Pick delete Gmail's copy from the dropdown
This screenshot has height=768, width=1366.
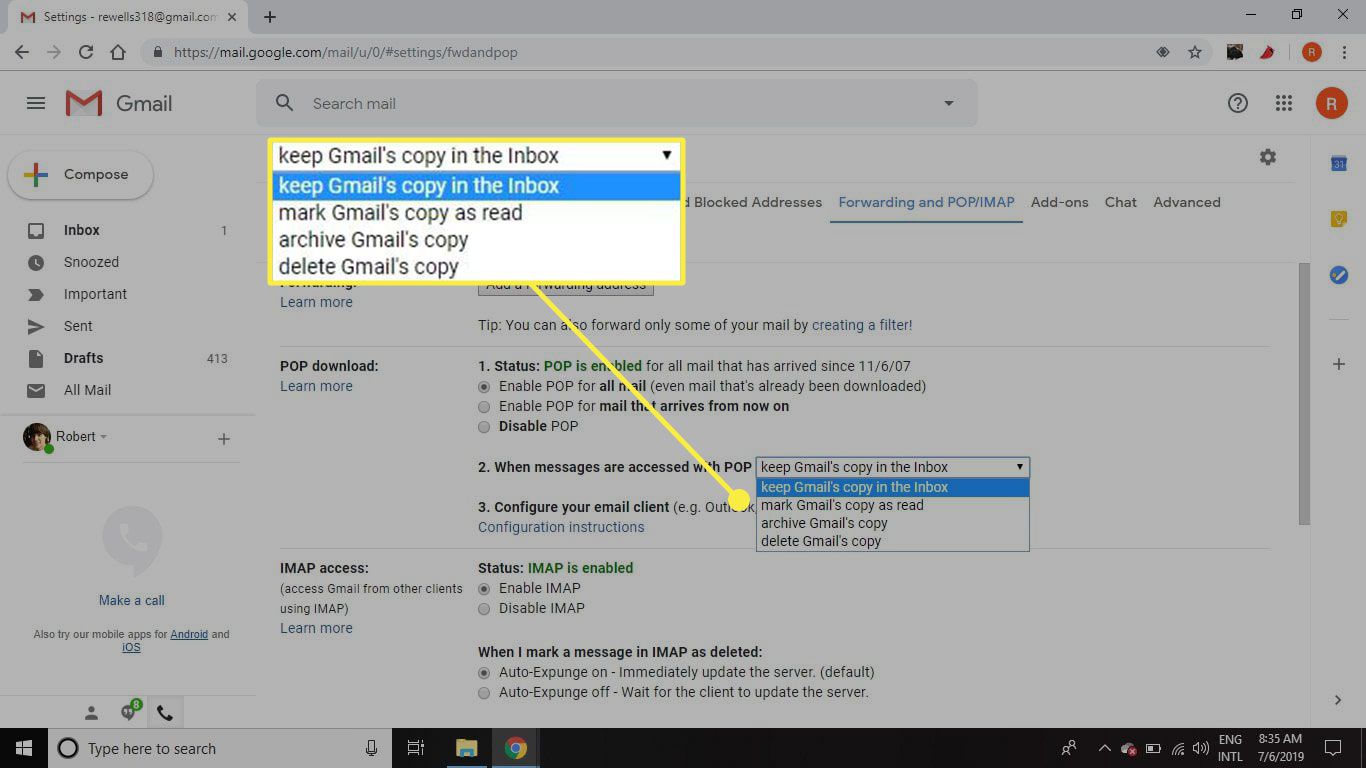tap(821, 541)
